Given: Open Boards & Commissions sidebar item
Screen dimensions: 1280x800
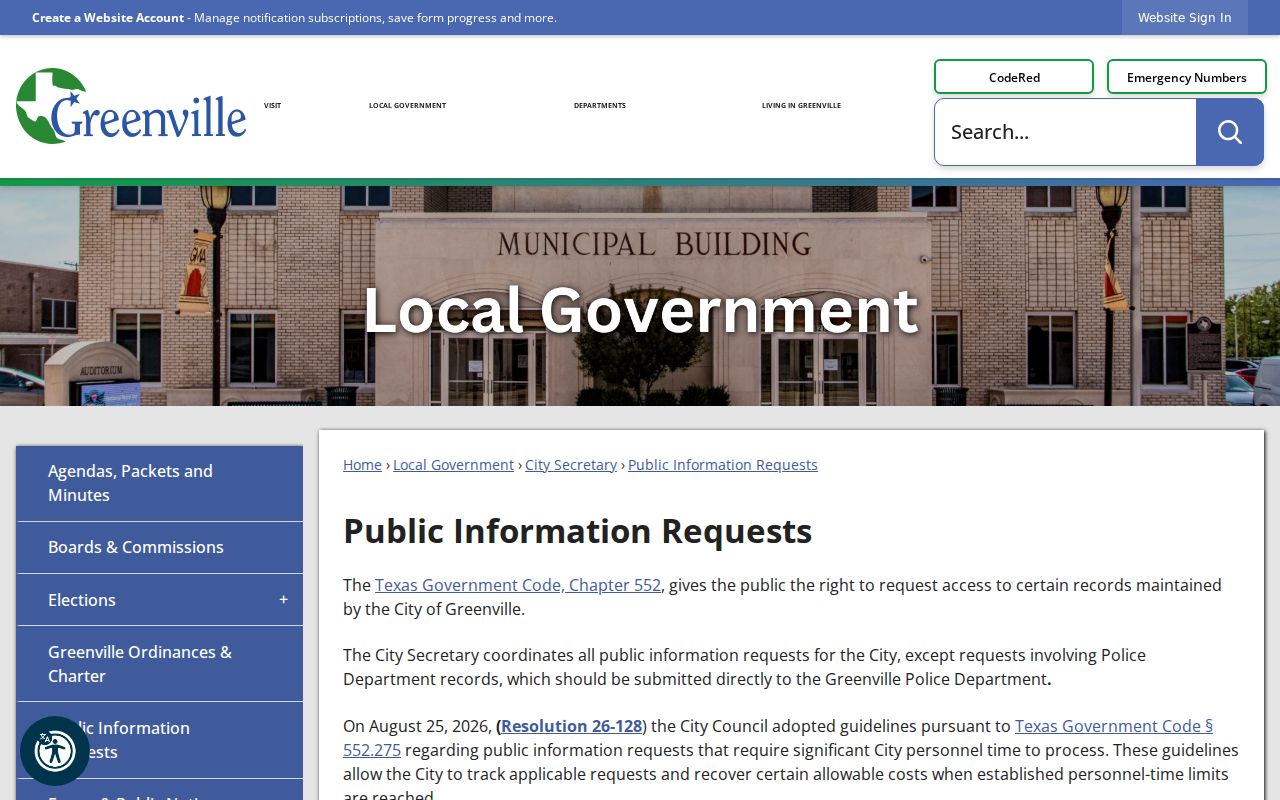Looking at the screenshot, I should pyautogui.click(x=160, y=547).
